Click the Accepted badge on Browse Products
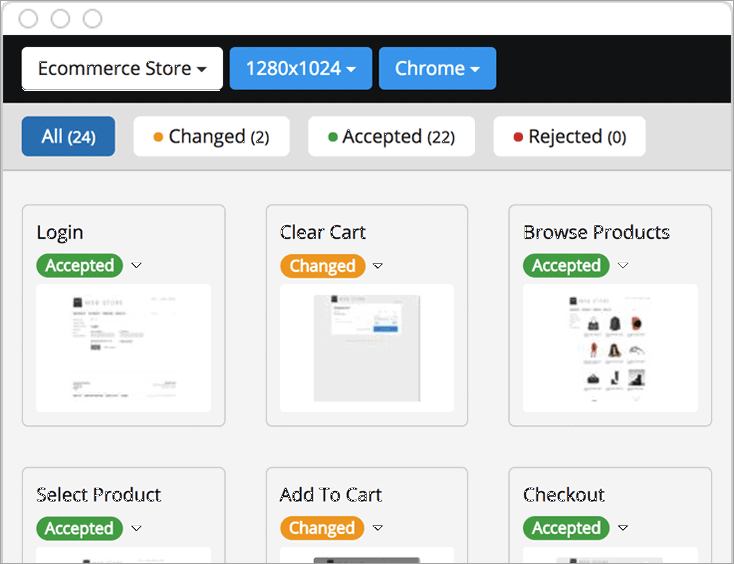 [x=566, y=265]
